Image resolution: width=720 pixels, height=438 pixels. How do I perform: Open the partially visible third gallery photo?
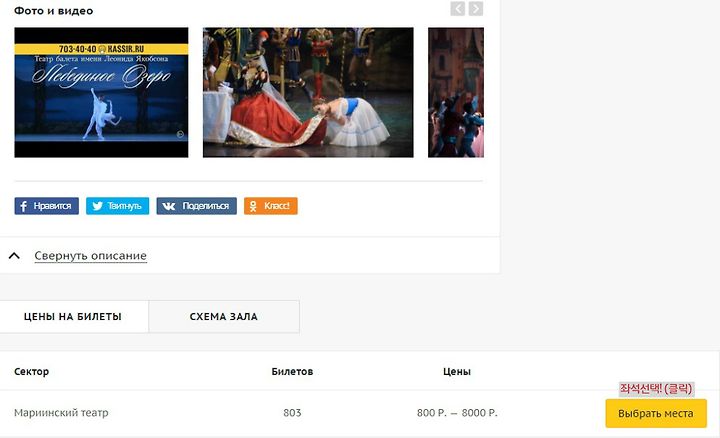tap(456, 92)
